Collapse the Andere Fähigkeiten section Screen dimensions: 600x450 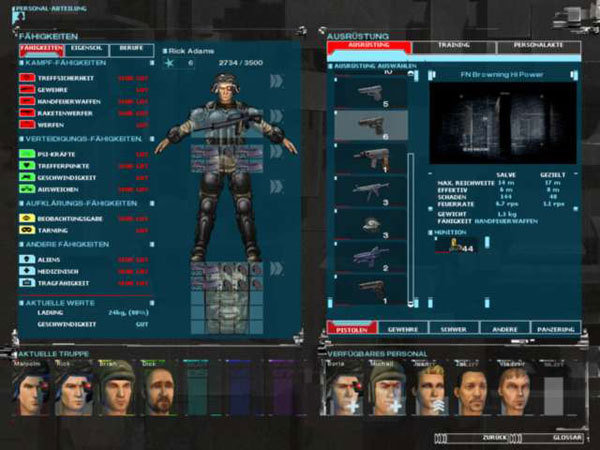pyautogui.click(x=152, y=244)
